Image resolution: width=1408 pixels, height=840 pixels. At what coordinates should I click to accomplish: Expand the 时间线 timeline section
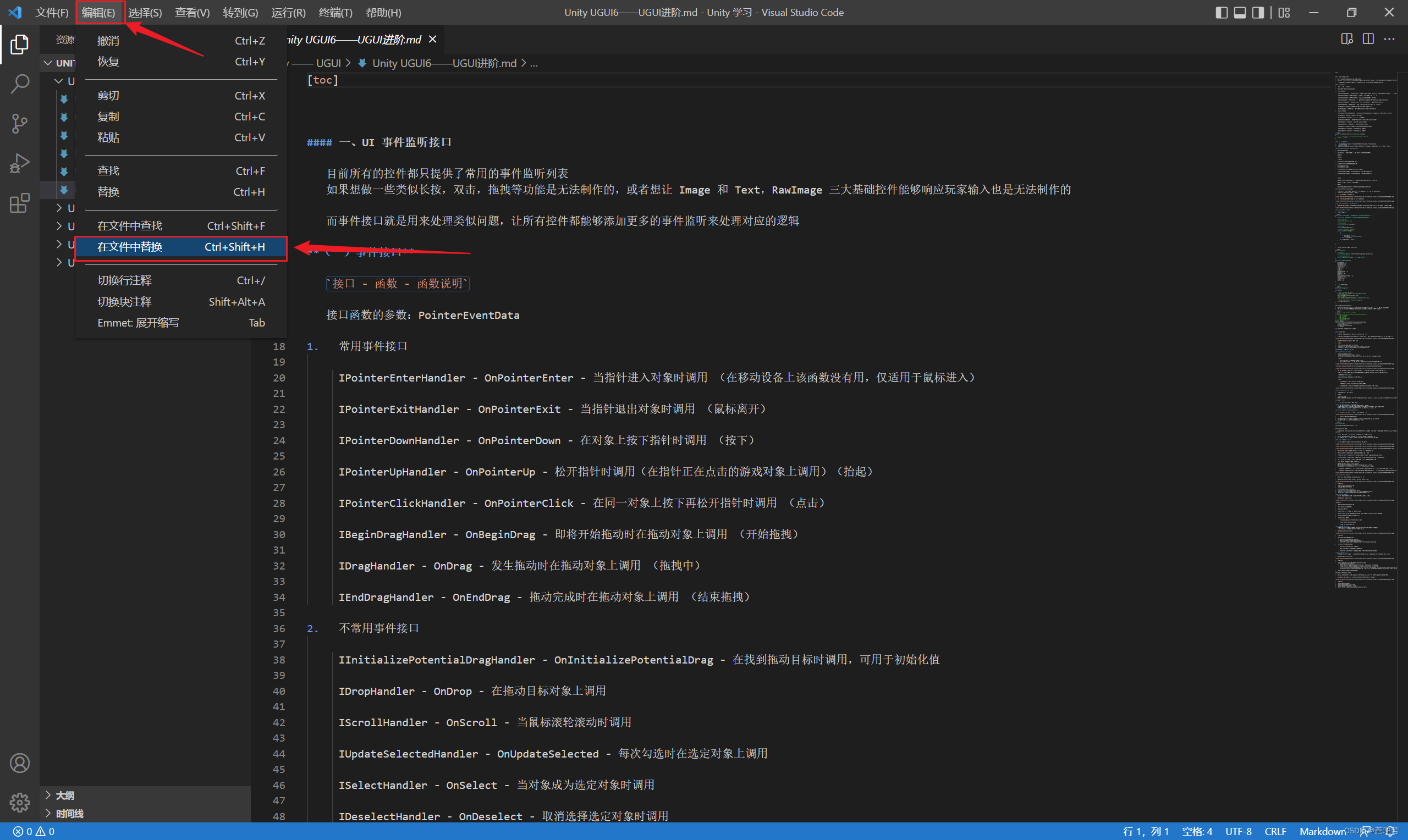[145, 814]
